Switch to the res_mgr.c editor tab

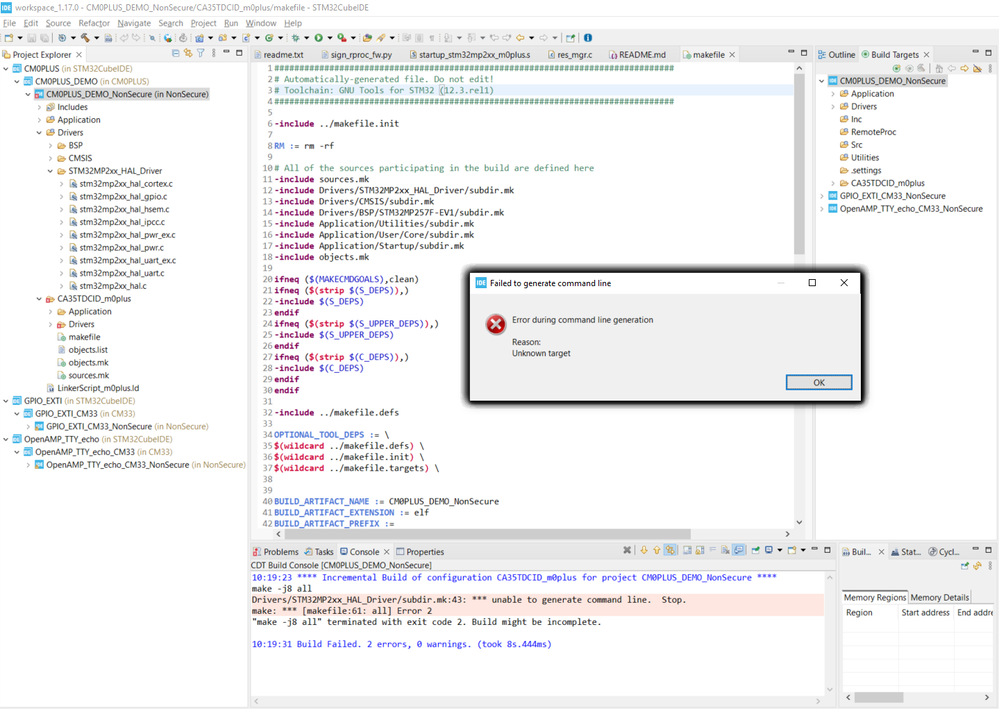(570, 55)
